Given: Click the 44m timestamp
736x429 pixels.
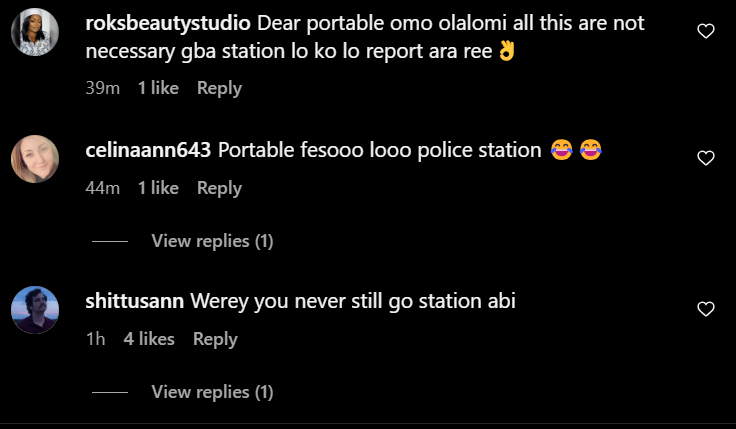Looking at the screenshot, I should point(103,188).
